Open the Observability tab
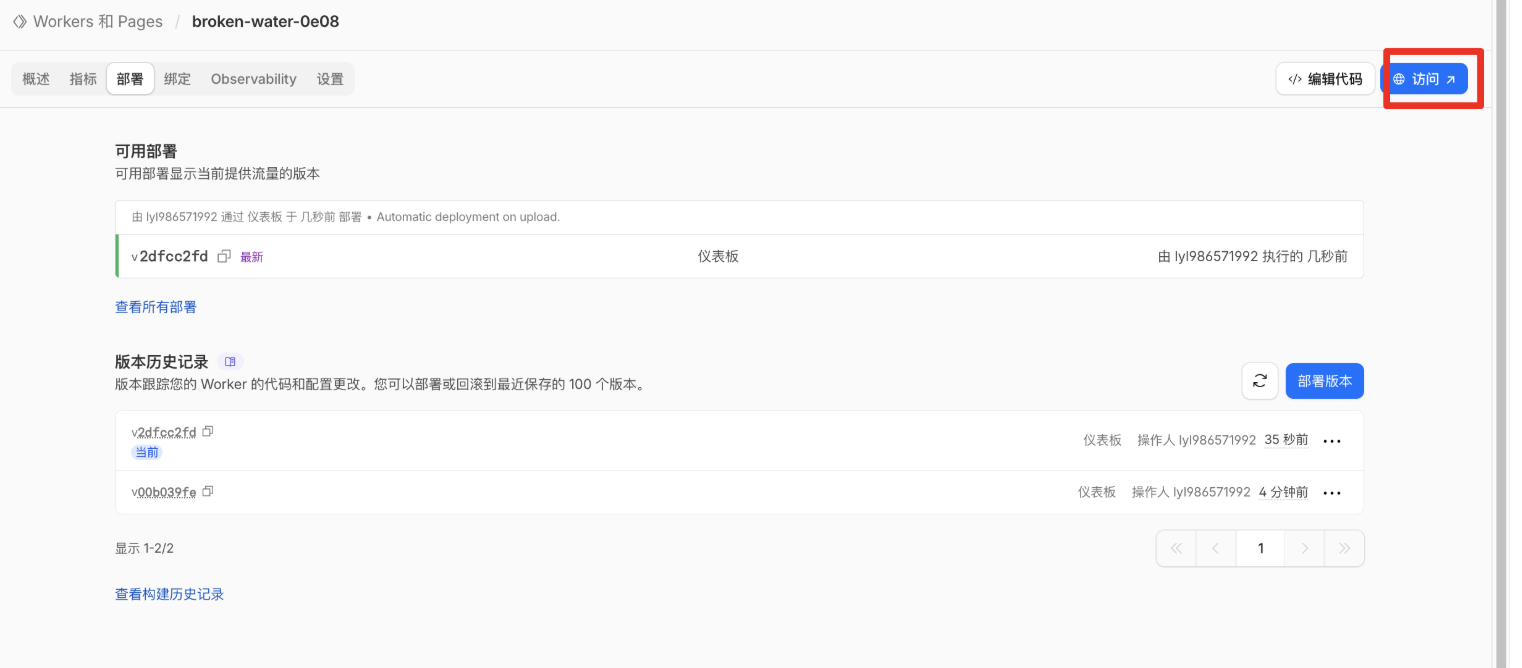 coord(253,79)
